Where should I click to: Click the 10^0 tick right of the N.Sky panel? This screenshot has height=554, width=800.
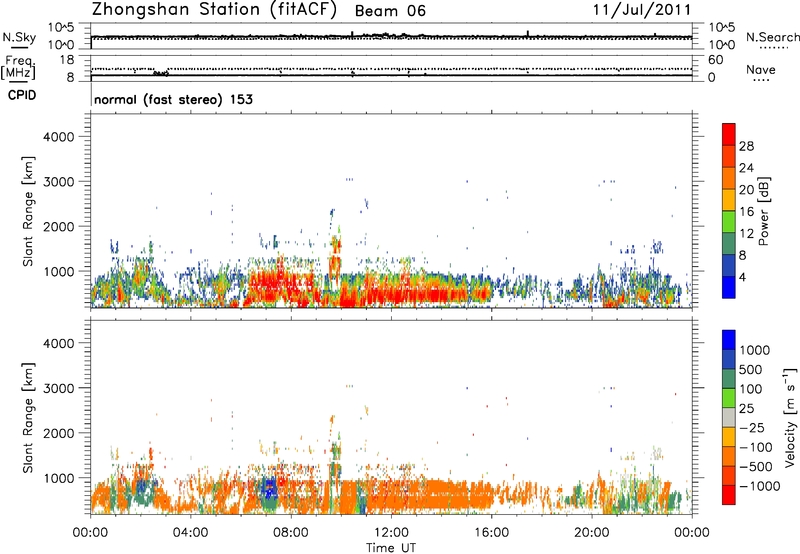[x=721, y=45]
